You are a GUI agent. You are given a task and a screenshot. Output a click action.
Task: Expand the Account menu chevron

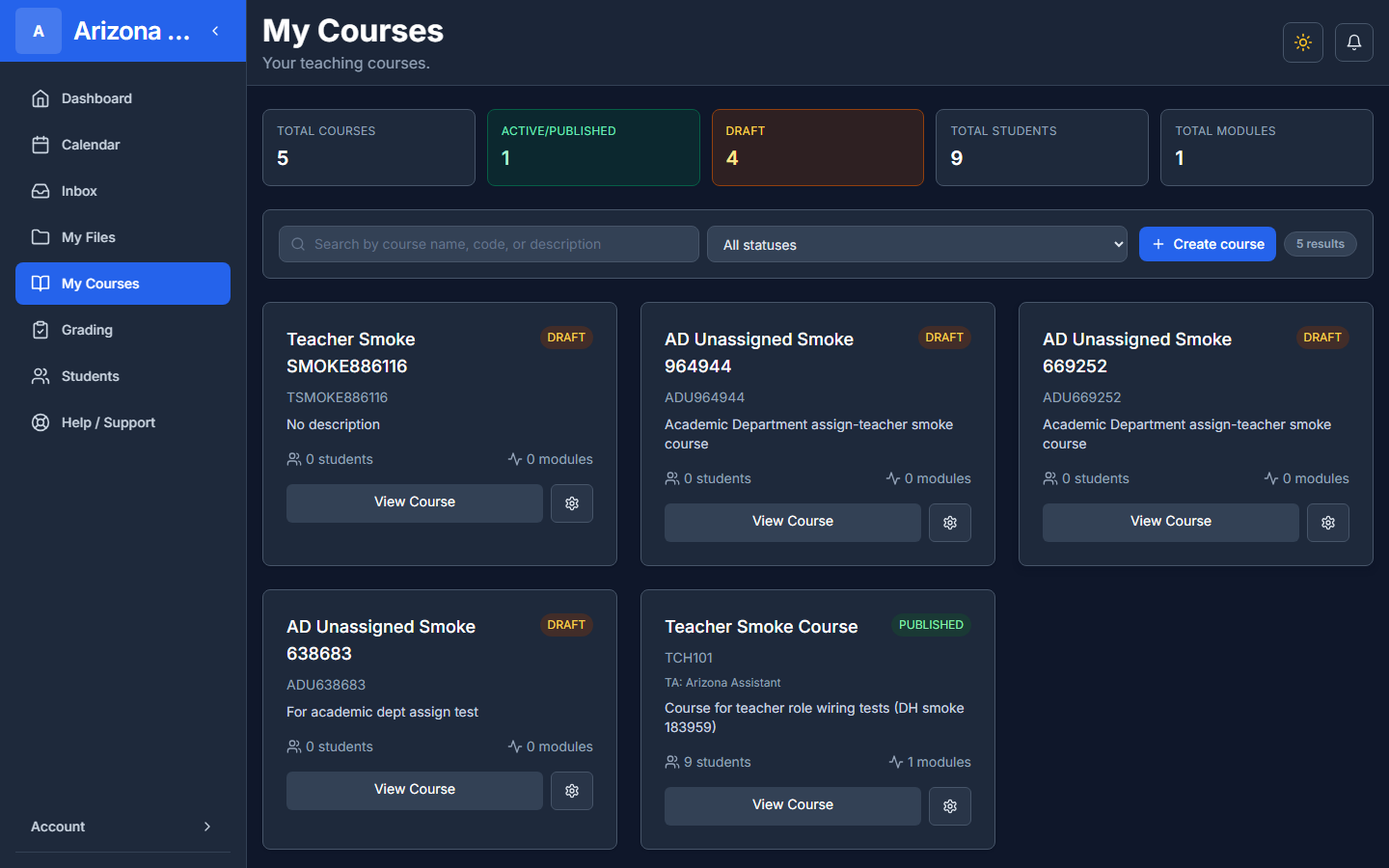(207, 827)
